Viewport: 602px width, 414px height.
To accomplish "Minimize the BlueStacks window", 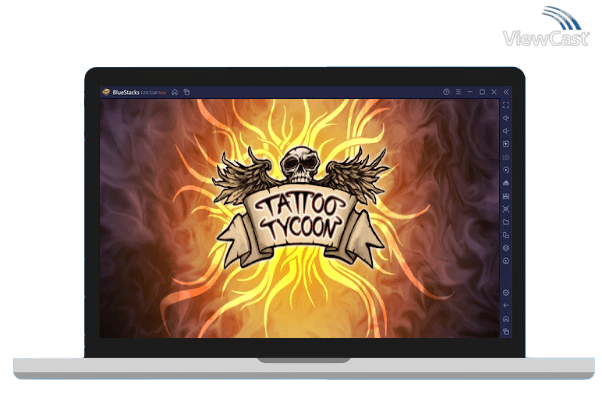I will 470,92.
